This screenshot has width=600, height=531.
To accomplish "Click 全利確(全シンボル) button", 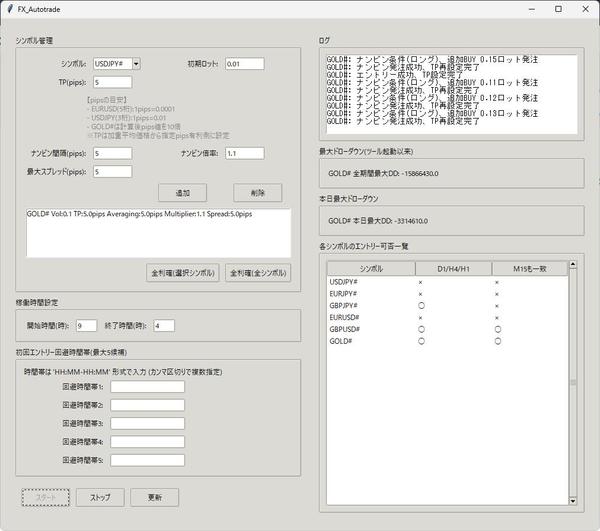I will pos(258,273).
